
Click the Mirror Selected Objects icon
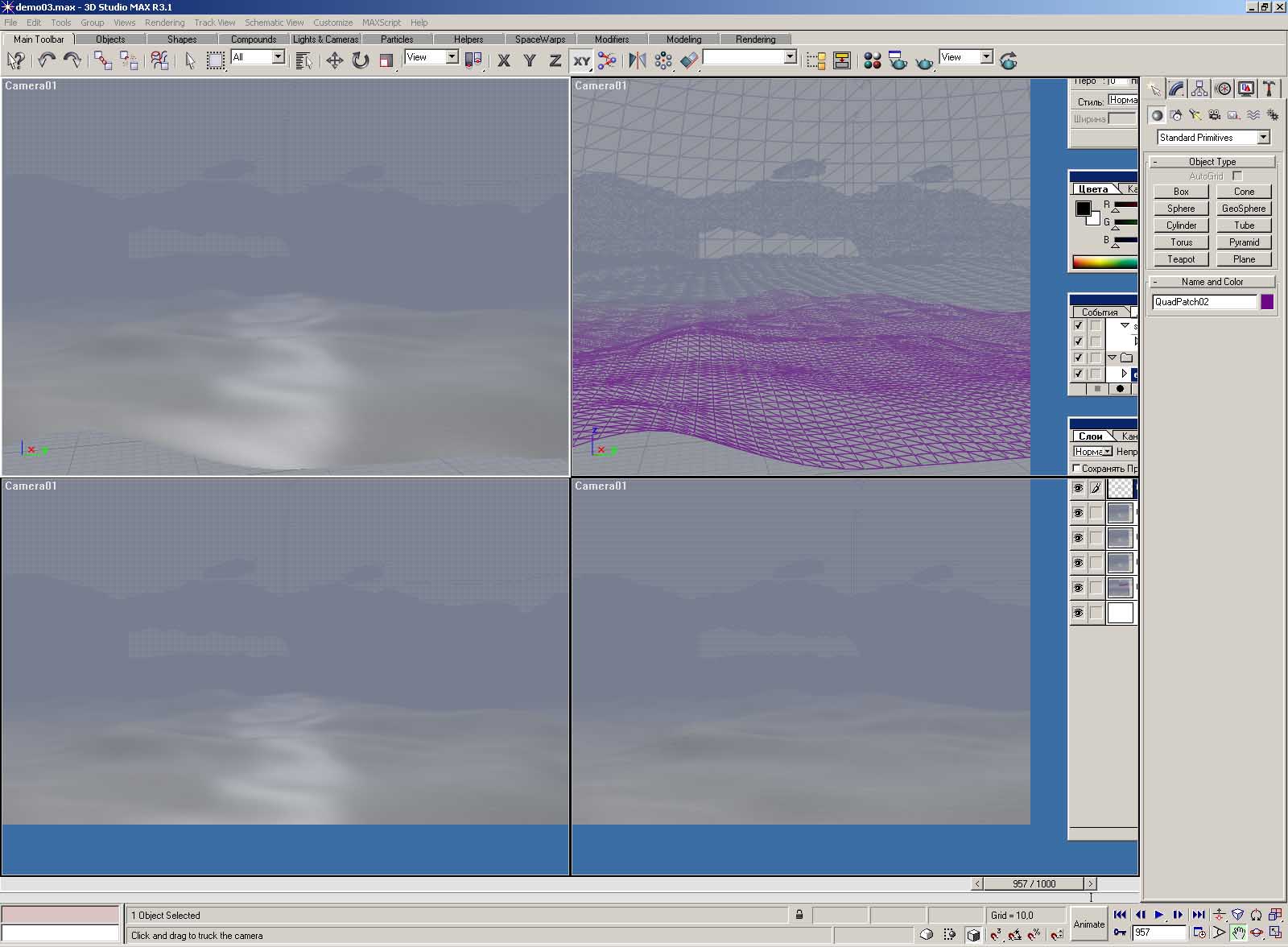coord(637,60)
